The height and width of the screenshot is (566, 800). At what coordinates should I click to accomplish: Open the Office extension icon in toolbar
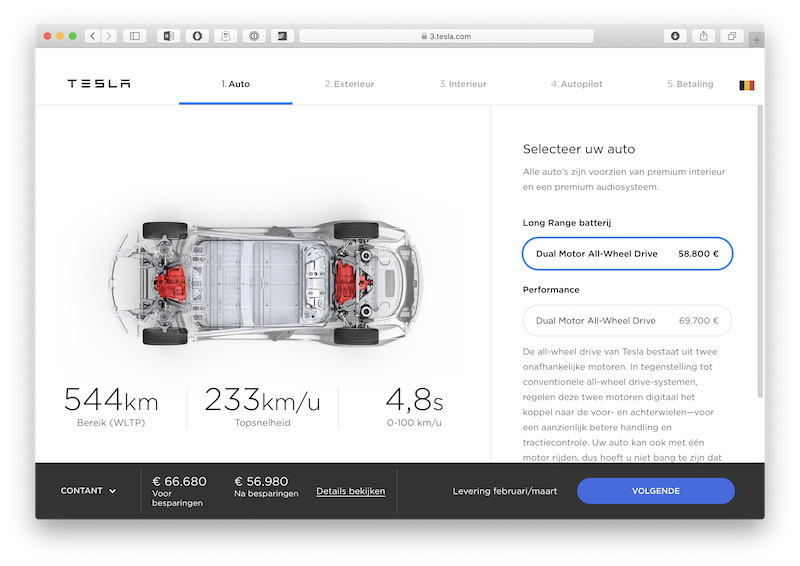coord(168,36)
